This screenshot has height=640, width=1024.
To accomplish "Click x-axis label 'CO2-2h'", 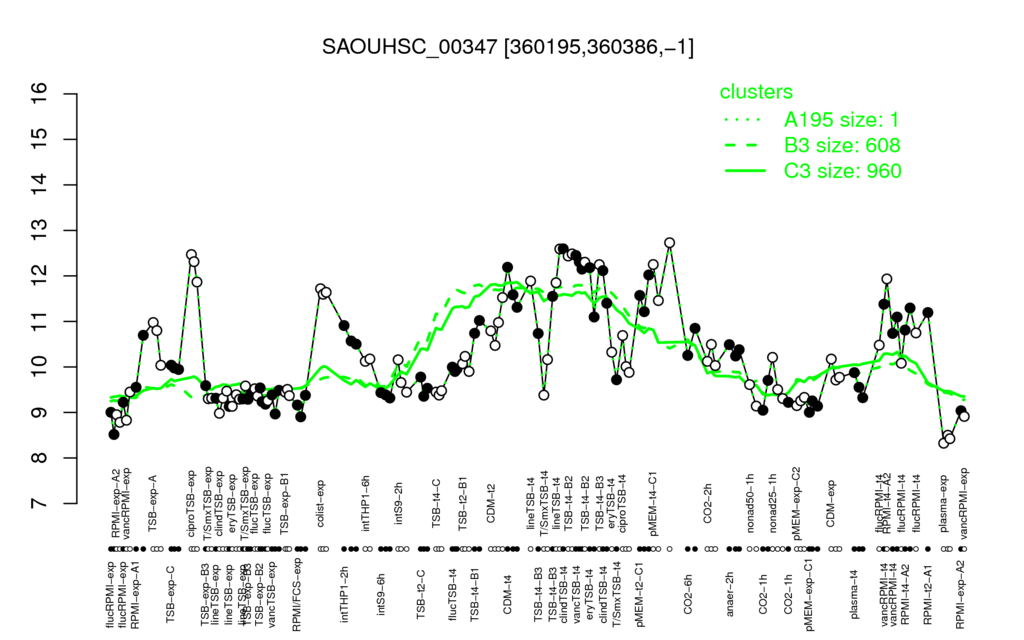I will [x=708, y=505].
